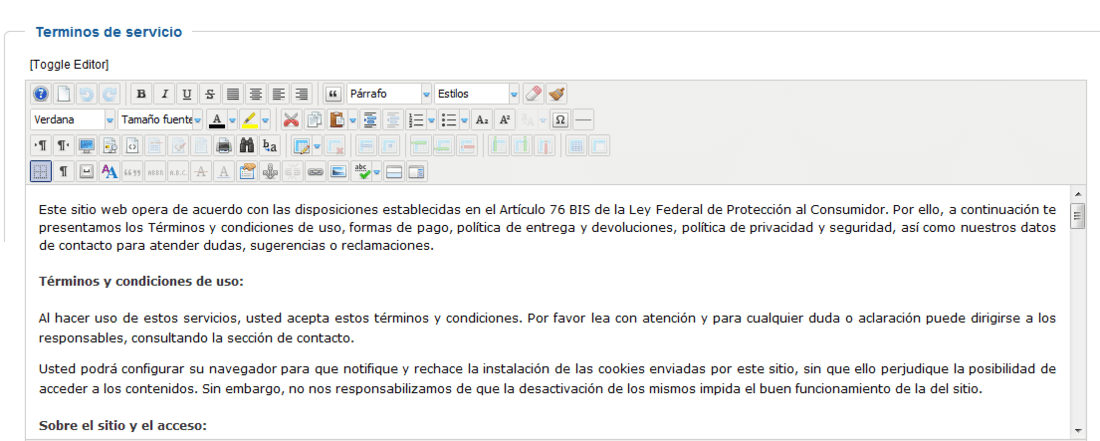This screenshot has height=441, width=1100.
Task: Expand the highlight color picker arrow
Action: coord(265,120)
